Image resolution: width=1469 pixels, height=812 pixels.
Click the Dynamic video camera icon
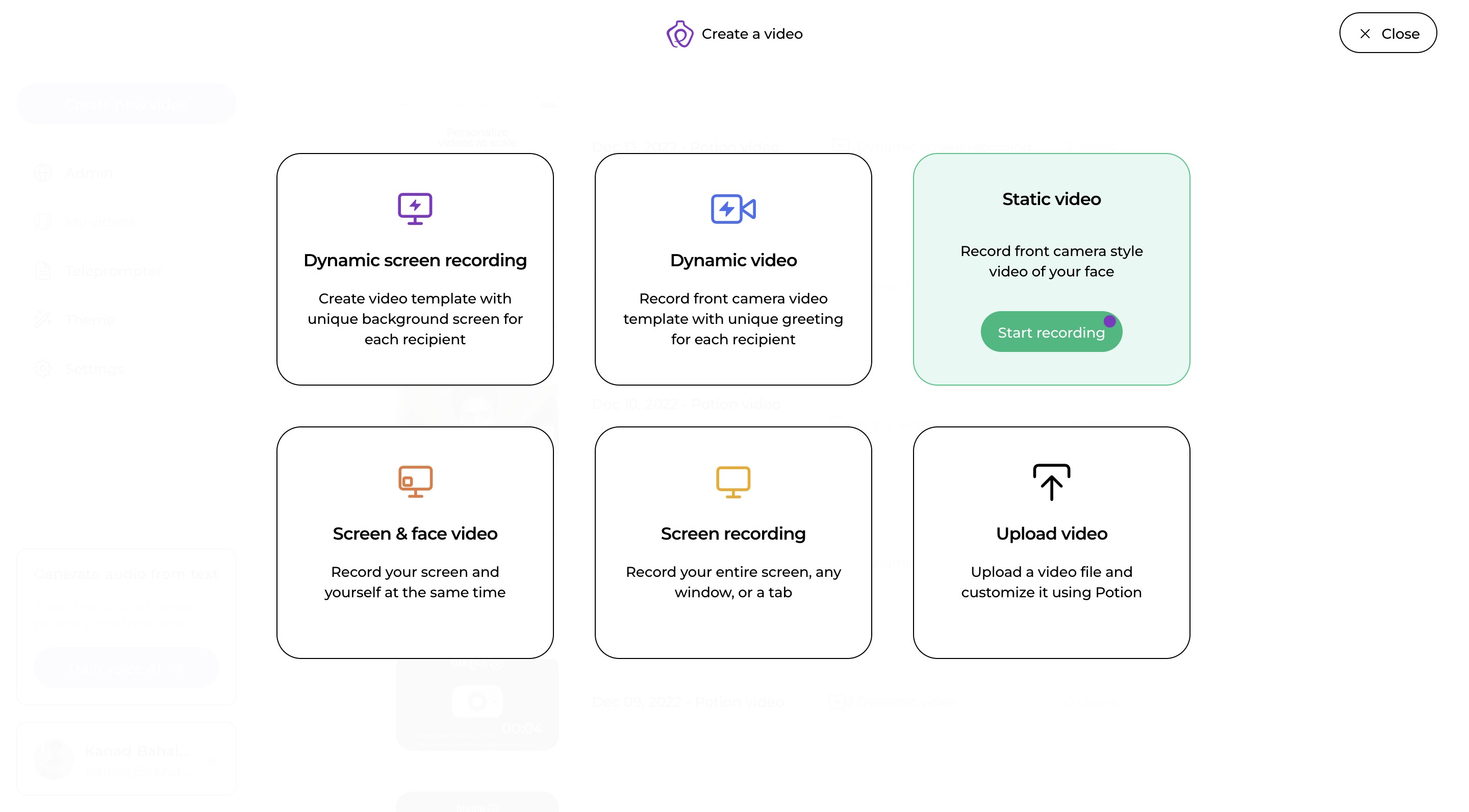pyautogui.click(x=733, y=209)
